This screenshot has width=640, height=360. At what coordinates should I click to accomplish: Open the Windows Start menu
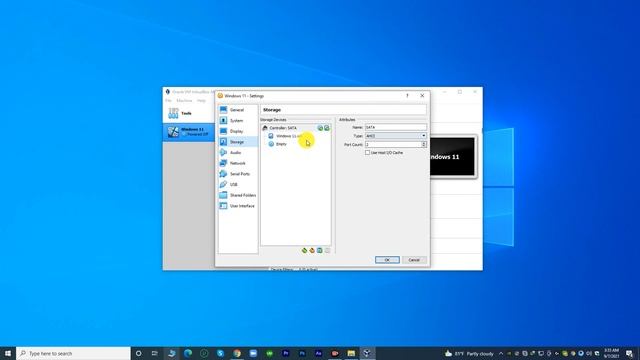[x=8, y=353]
